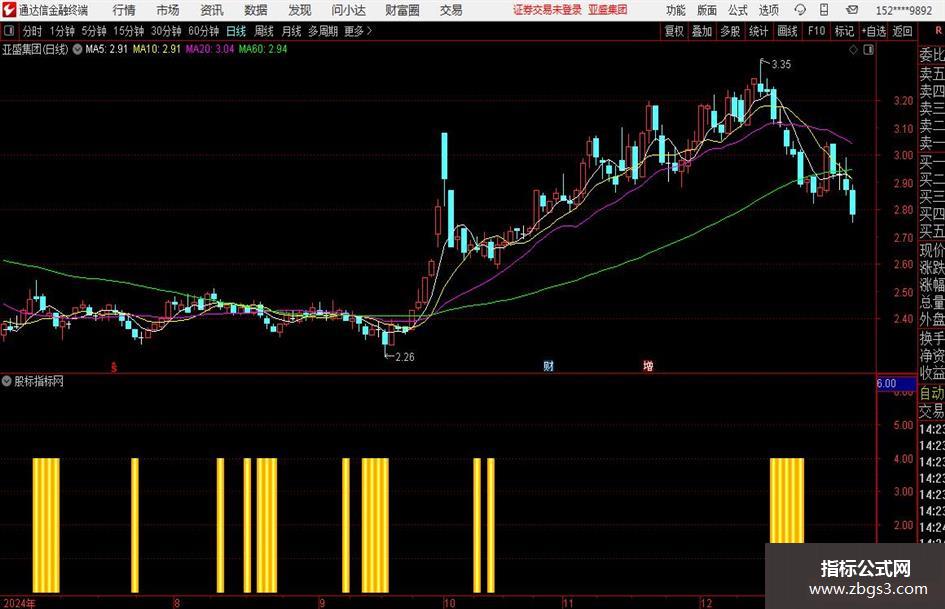Click the MA10: 2.91 value label
The image size is (945, 609).
(x=157, y=49)
